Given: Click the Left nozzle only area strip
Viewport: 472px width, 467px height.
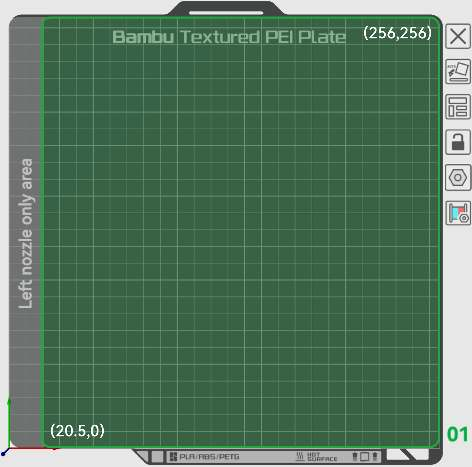Looking at the screenshot, I should coord(25,232).
